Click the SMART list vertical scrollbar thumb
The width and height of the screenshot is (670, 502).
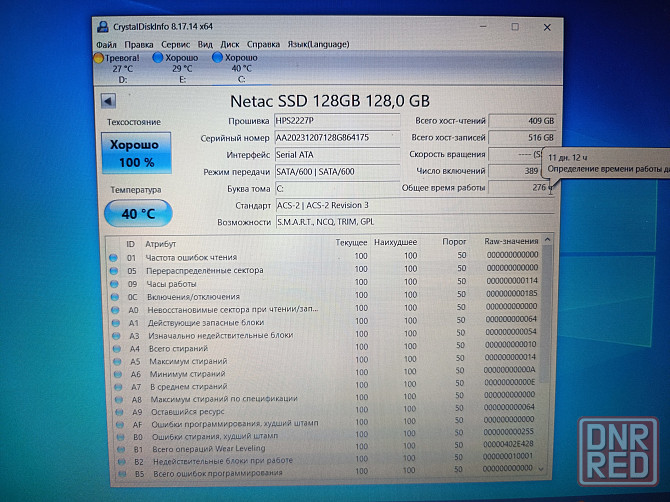(x=545, y=314)
